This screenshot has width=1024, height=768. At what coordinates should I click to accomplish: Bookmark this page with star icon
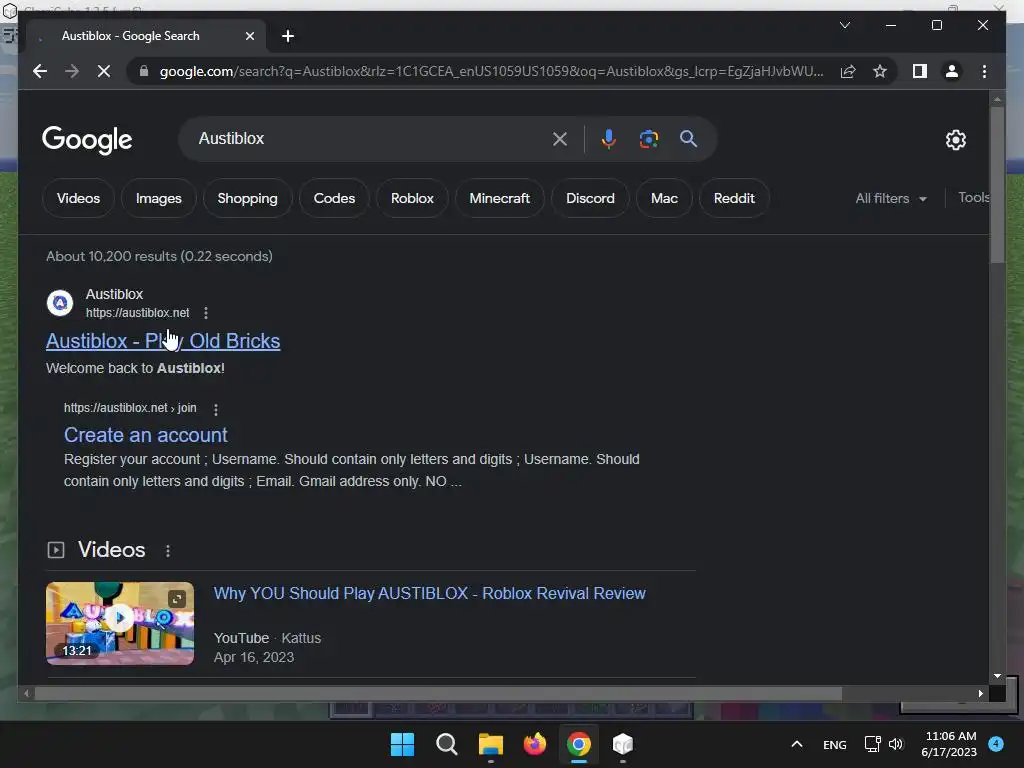(880, 71)
